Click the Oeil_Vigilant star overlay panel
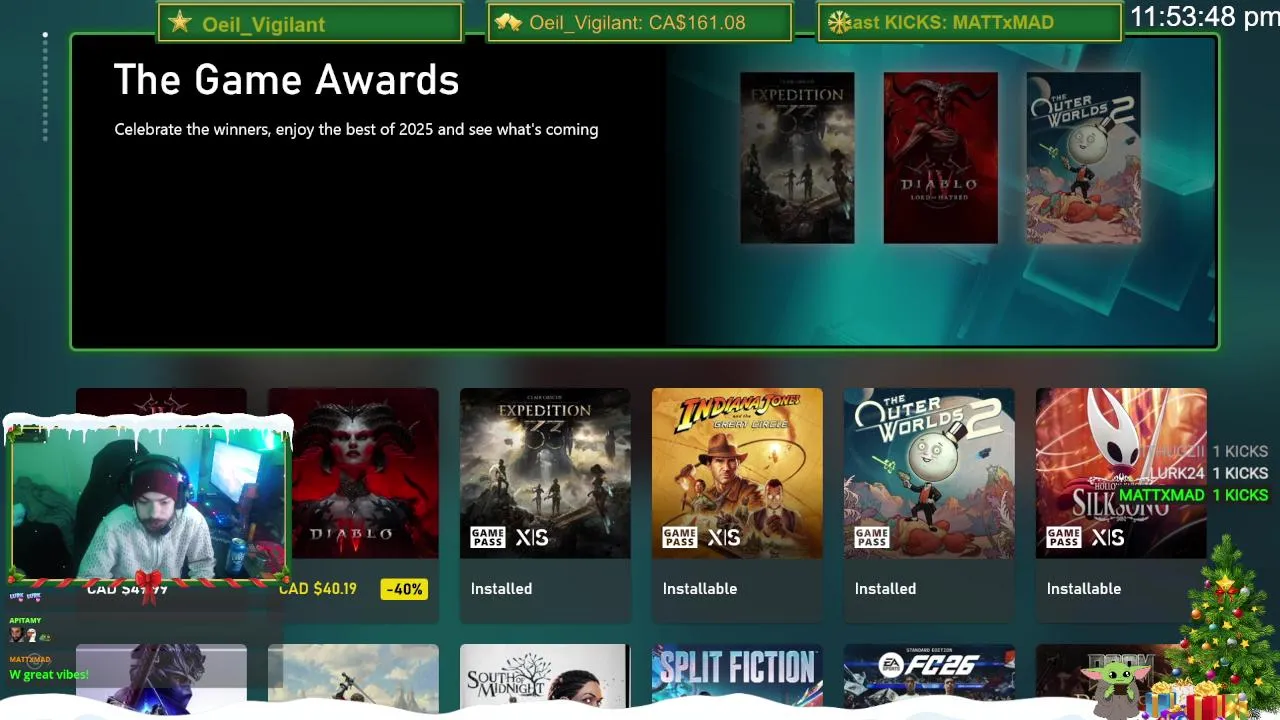 (x=310, y=23)
